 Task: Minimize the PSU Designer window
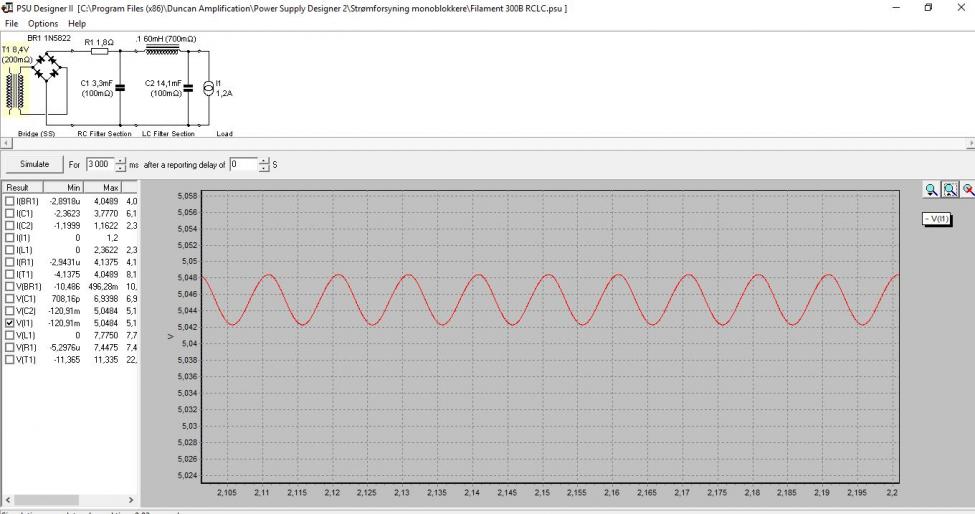tap(897, 8)
